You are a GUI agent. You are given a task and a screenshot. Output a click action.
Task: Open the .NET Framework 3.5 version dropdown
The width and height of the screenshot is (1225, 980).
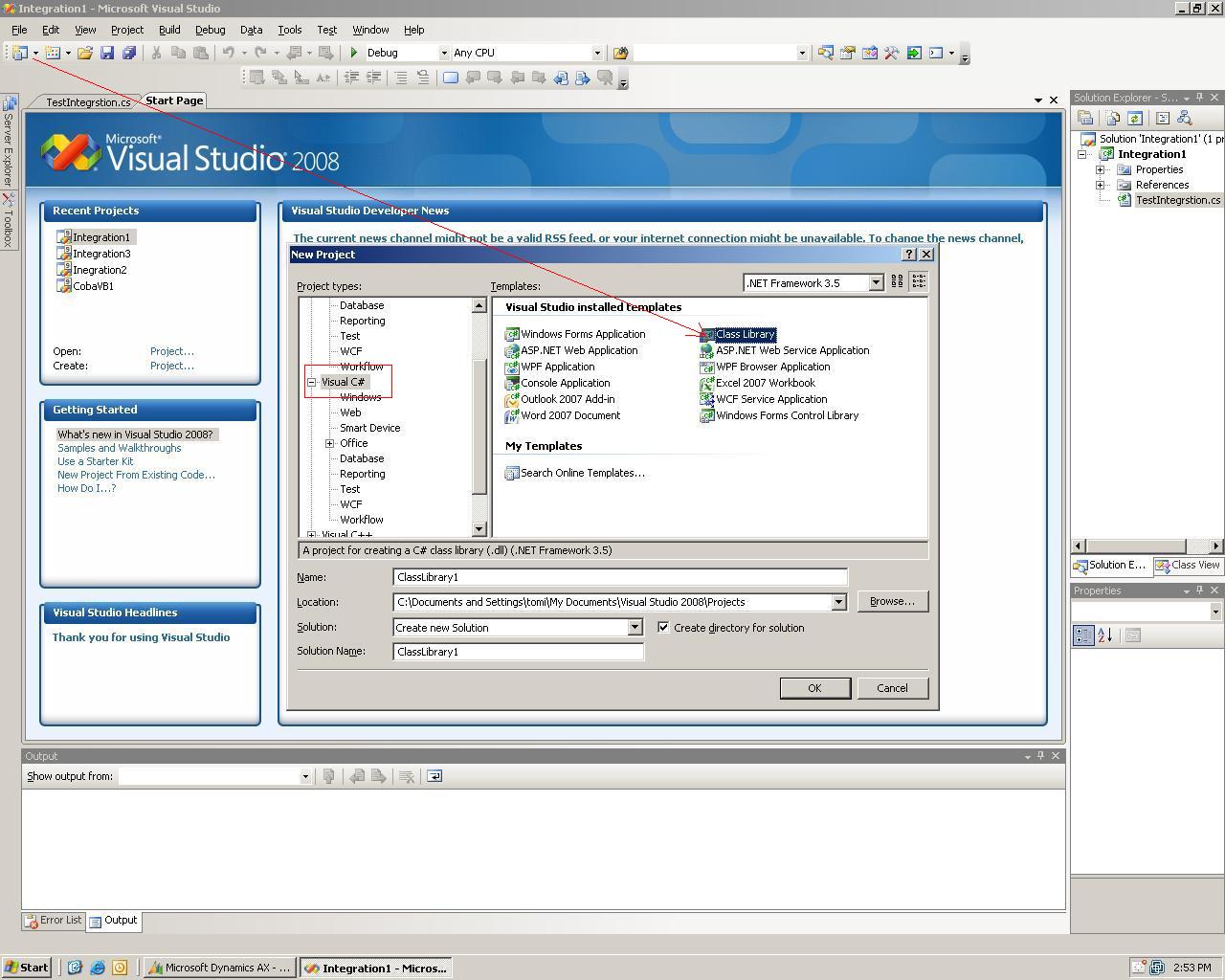click(x=875, y=282)
